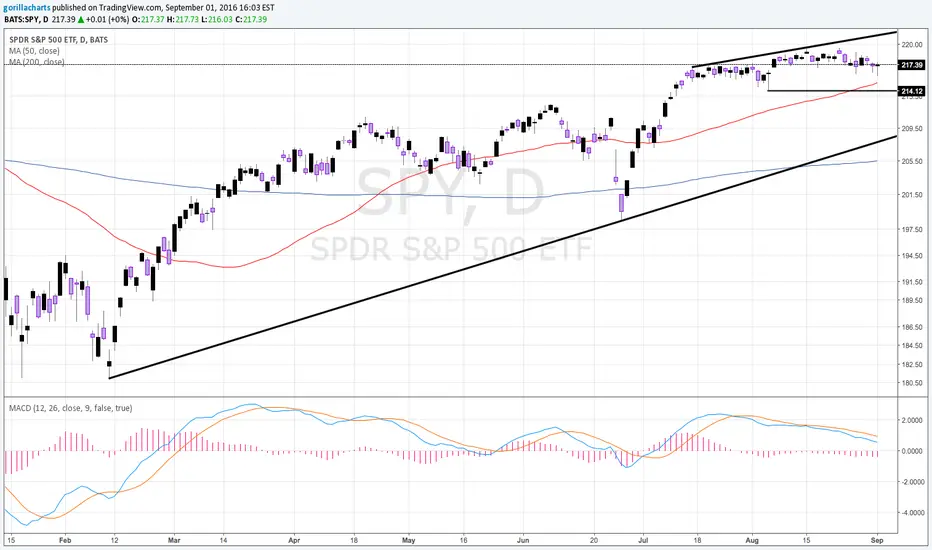This screenshot has height=550, width=932.
Task: Click the 189.50 price axis label
Action: coord(912,300)
